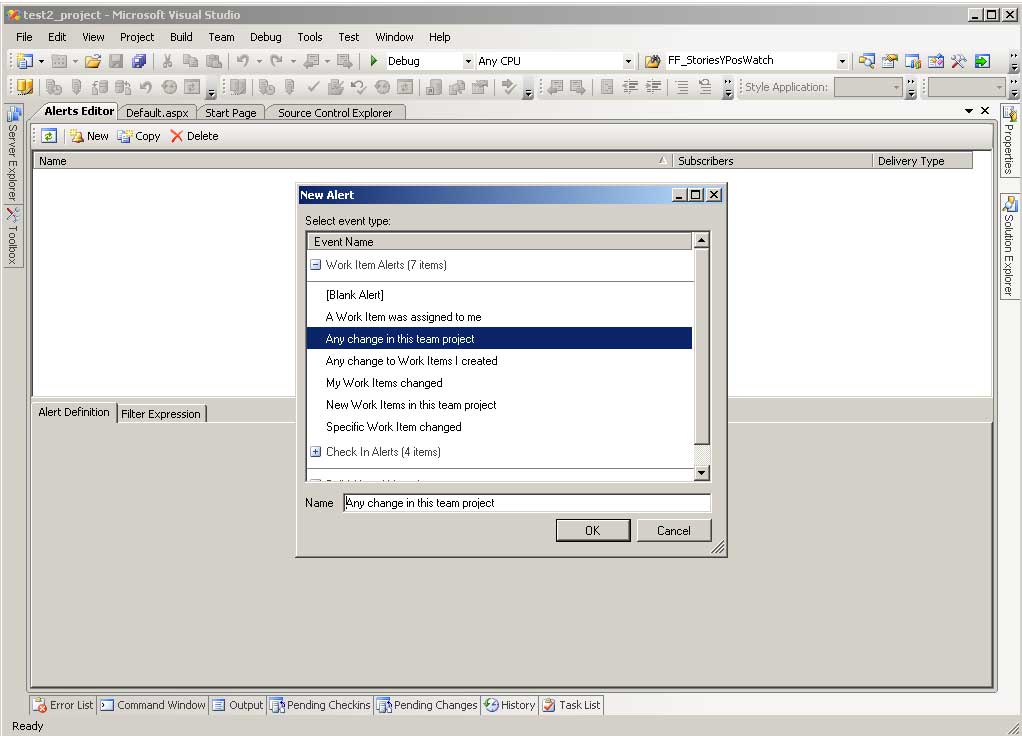
Task: Click the Delete alert button label
Action: click(202, 136)
